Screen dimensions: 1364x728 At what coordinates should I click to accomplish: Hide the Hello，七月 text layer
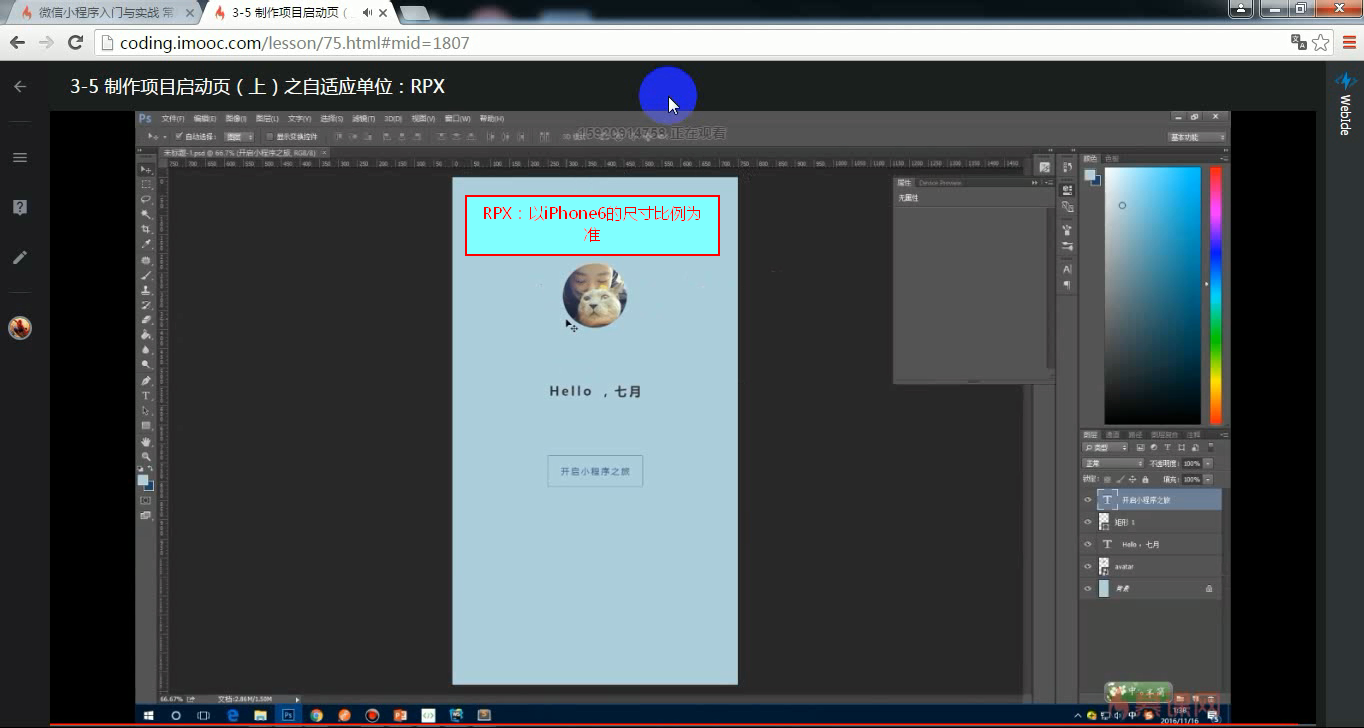click(x=1088, y=544)
